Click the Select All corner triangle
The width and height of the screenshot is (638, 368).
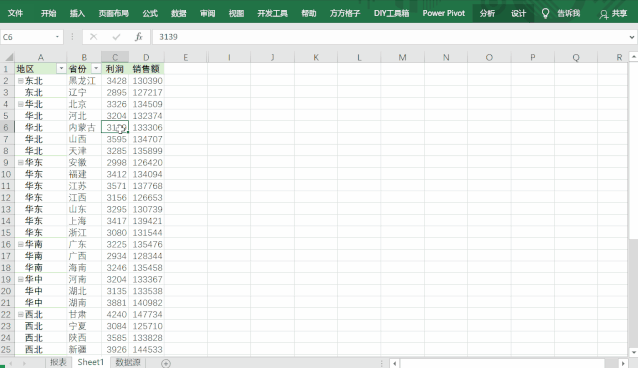point(8,57)
